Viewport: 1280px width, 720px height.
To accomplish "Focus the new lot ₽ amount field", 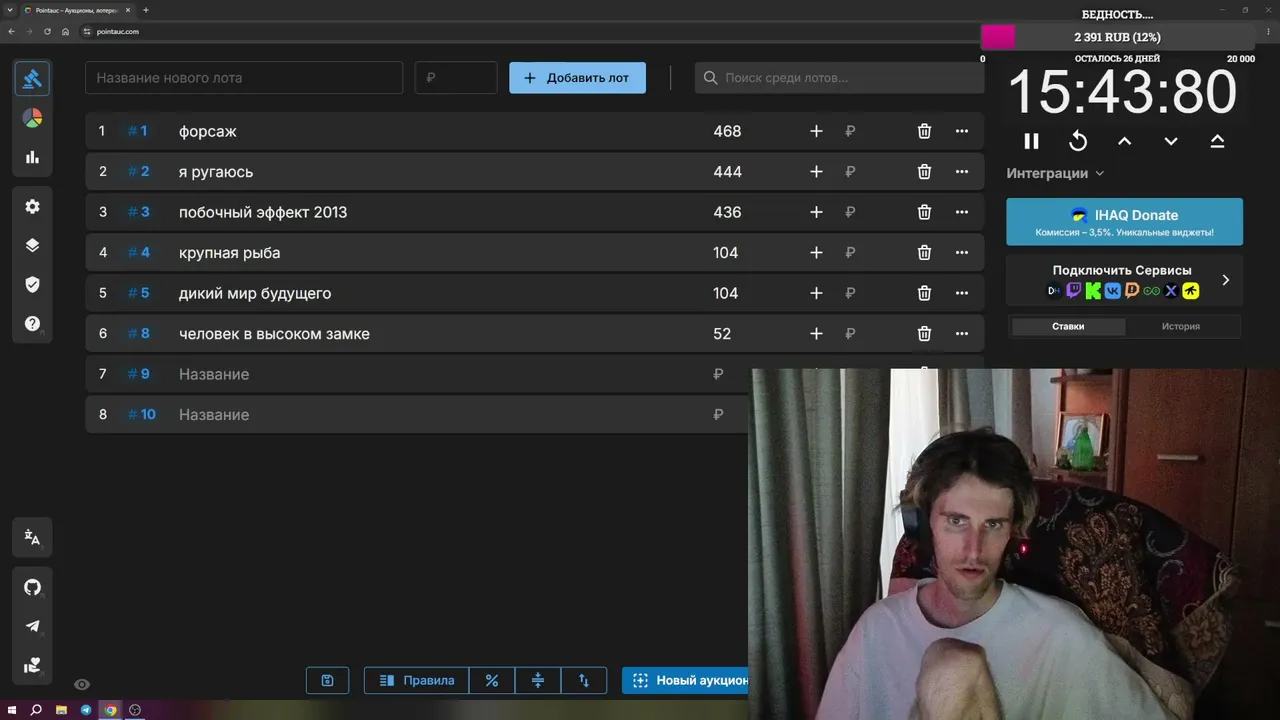I will coord(456,78).
